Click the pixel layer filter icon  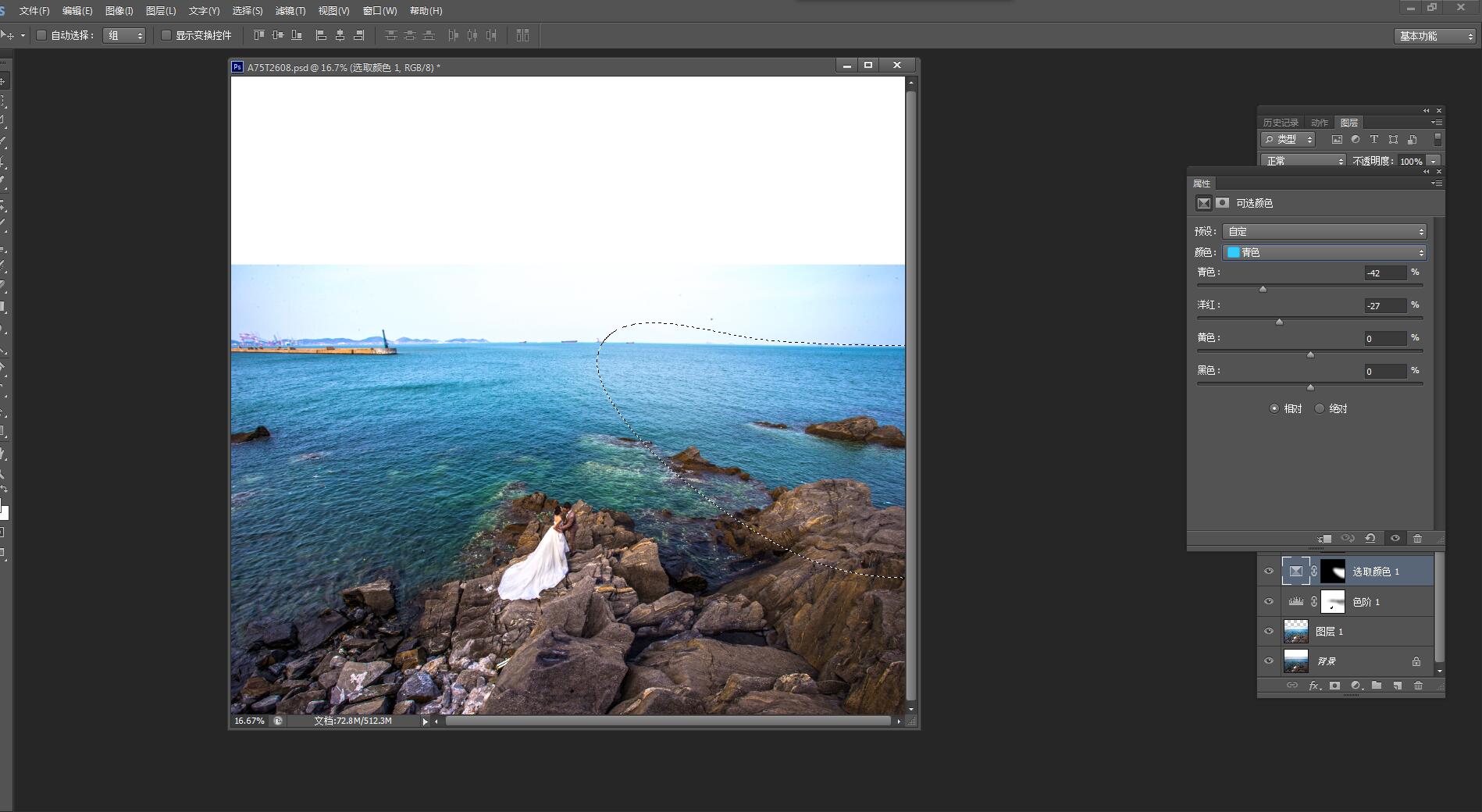click(1337, 140)
